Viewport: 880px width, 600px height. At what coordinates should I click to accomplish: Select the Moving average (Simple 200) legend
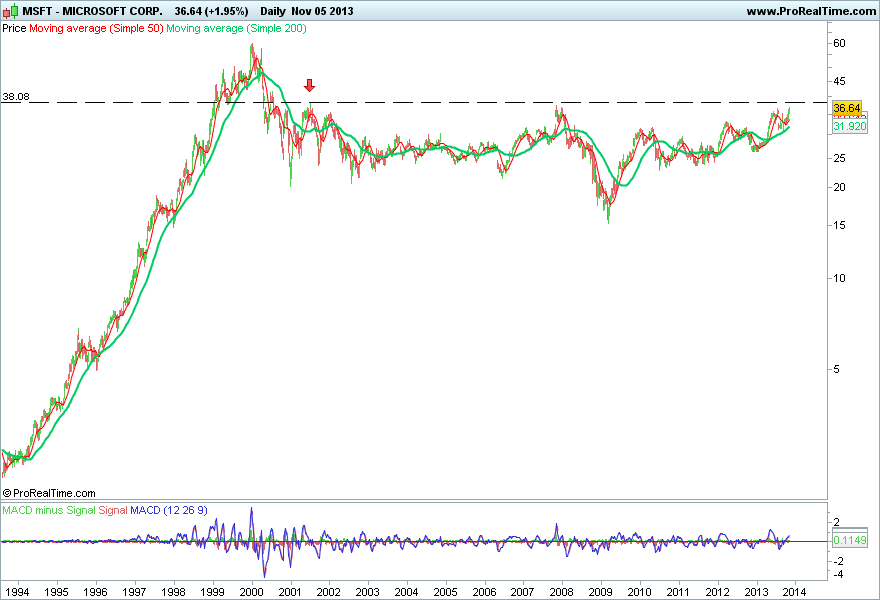click(x=236, y=28)
